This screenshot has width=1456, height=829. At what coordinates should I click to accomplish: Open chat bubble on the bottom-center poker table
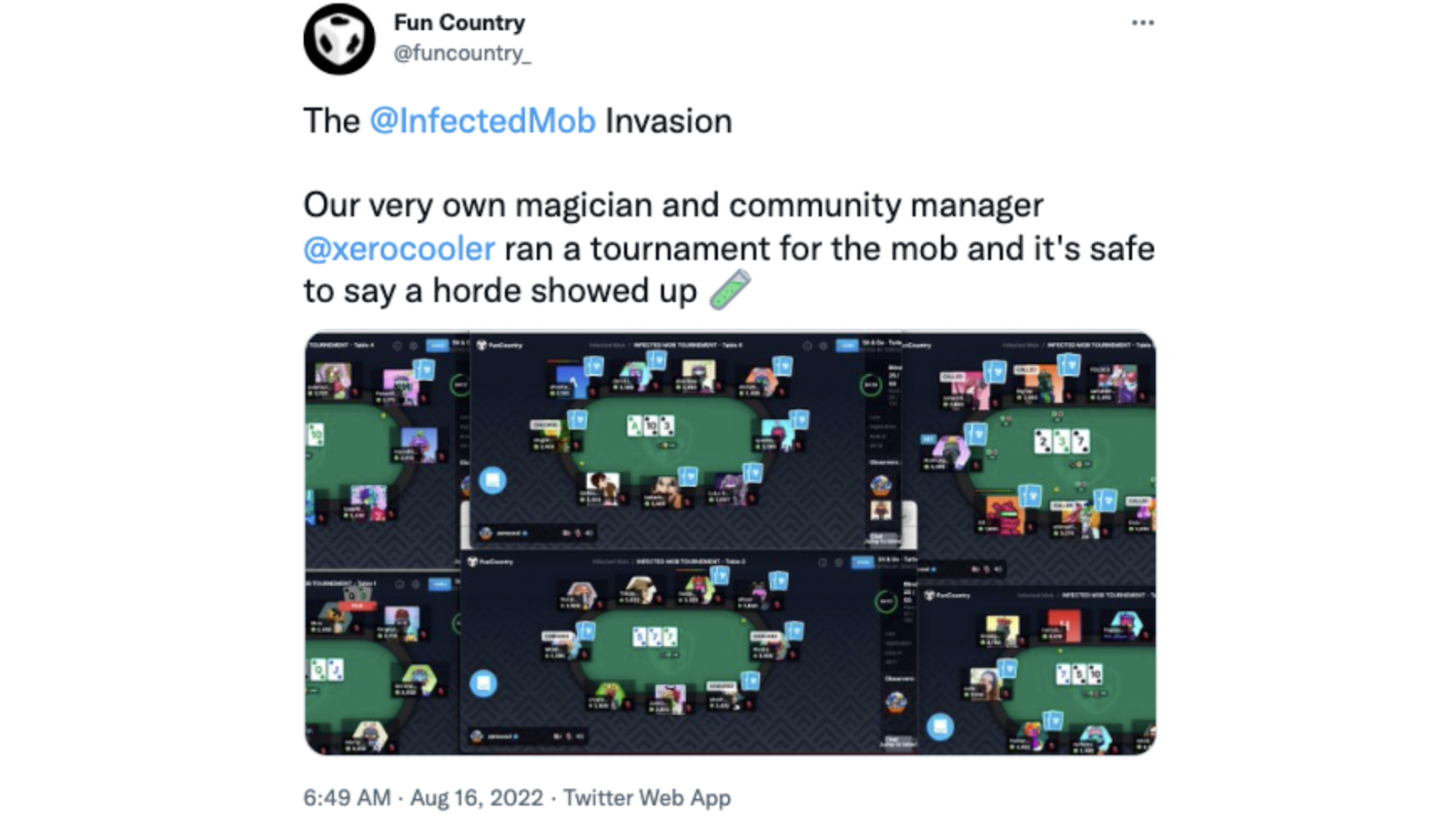point(483,682)
